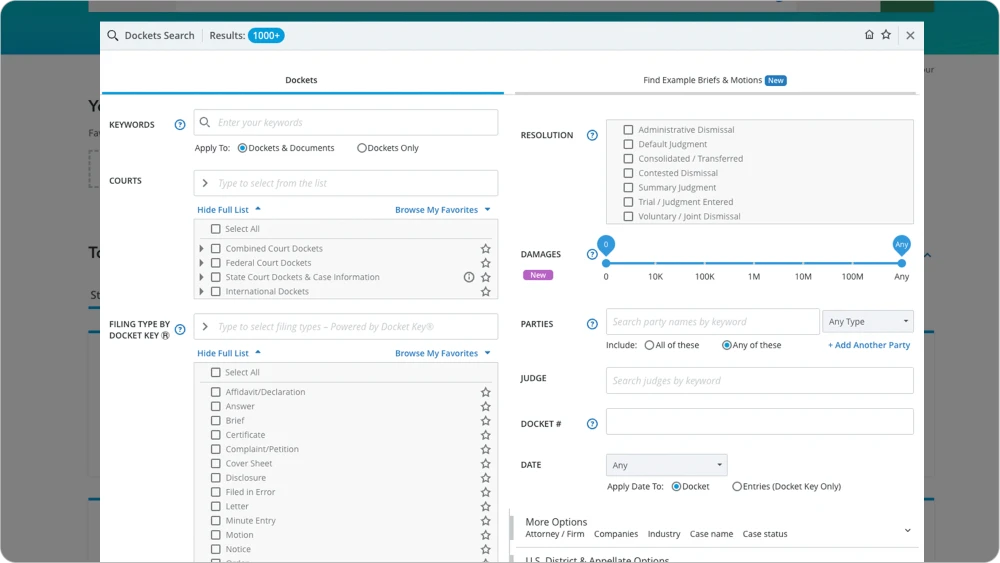Open the Any Type party dropdown

(868, 322)
